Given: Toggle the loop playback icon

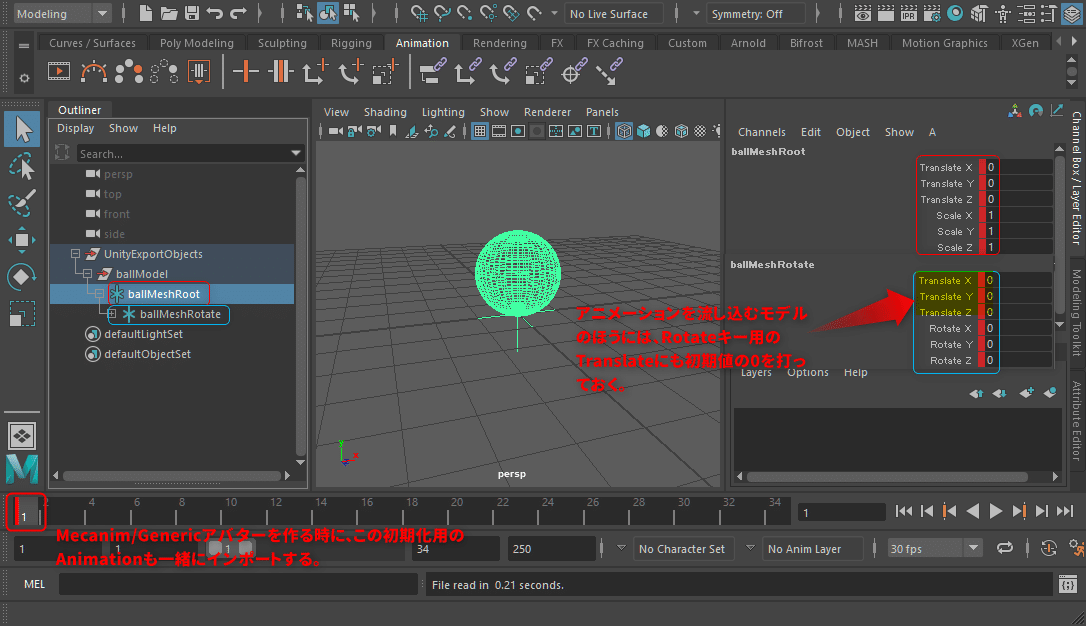Looking at the screenshot, I should coord(1004,548).
